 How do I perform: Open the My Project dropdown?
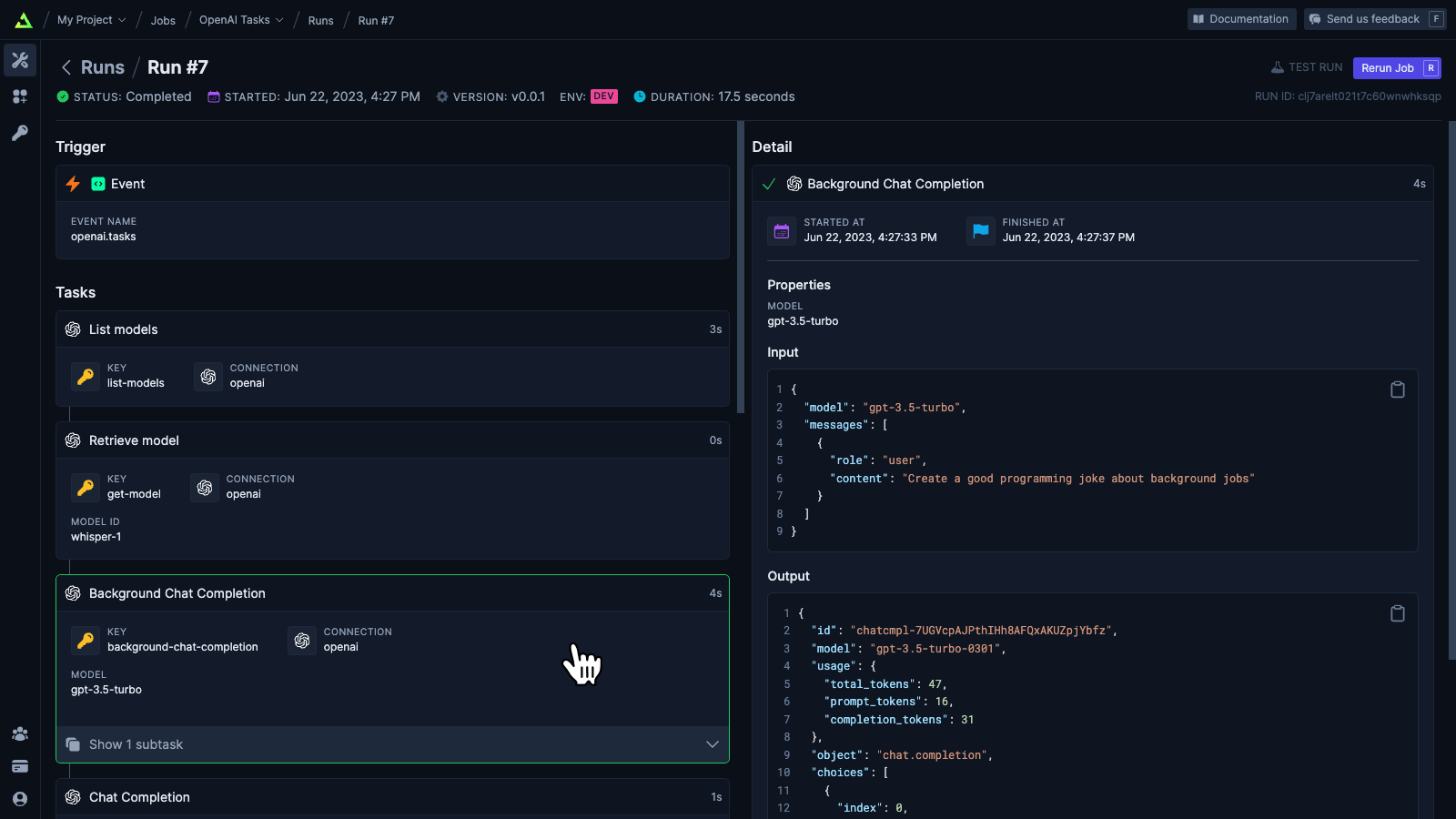coord(92,20)
